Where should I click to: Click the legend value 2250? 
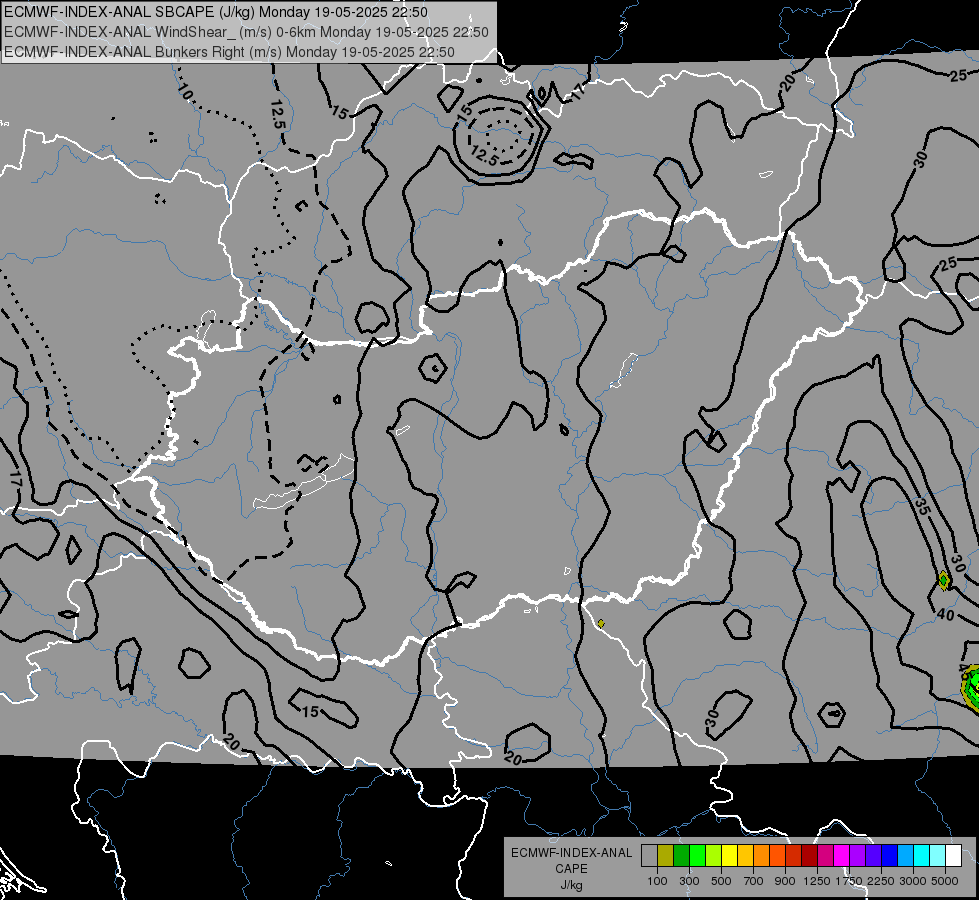pos(881,881)
